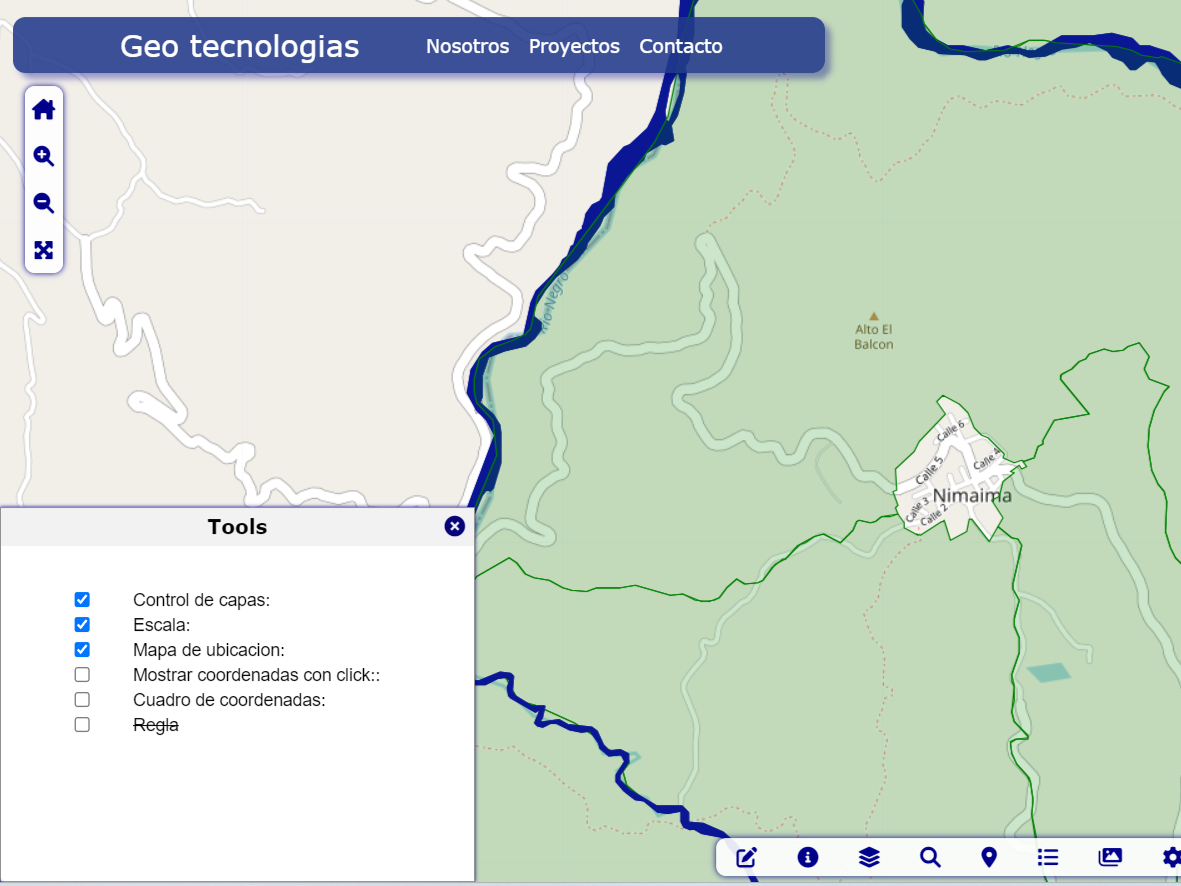Zoom out with the magnifier minus icon
Screen dimensions: 1181x886
[43, 204]
